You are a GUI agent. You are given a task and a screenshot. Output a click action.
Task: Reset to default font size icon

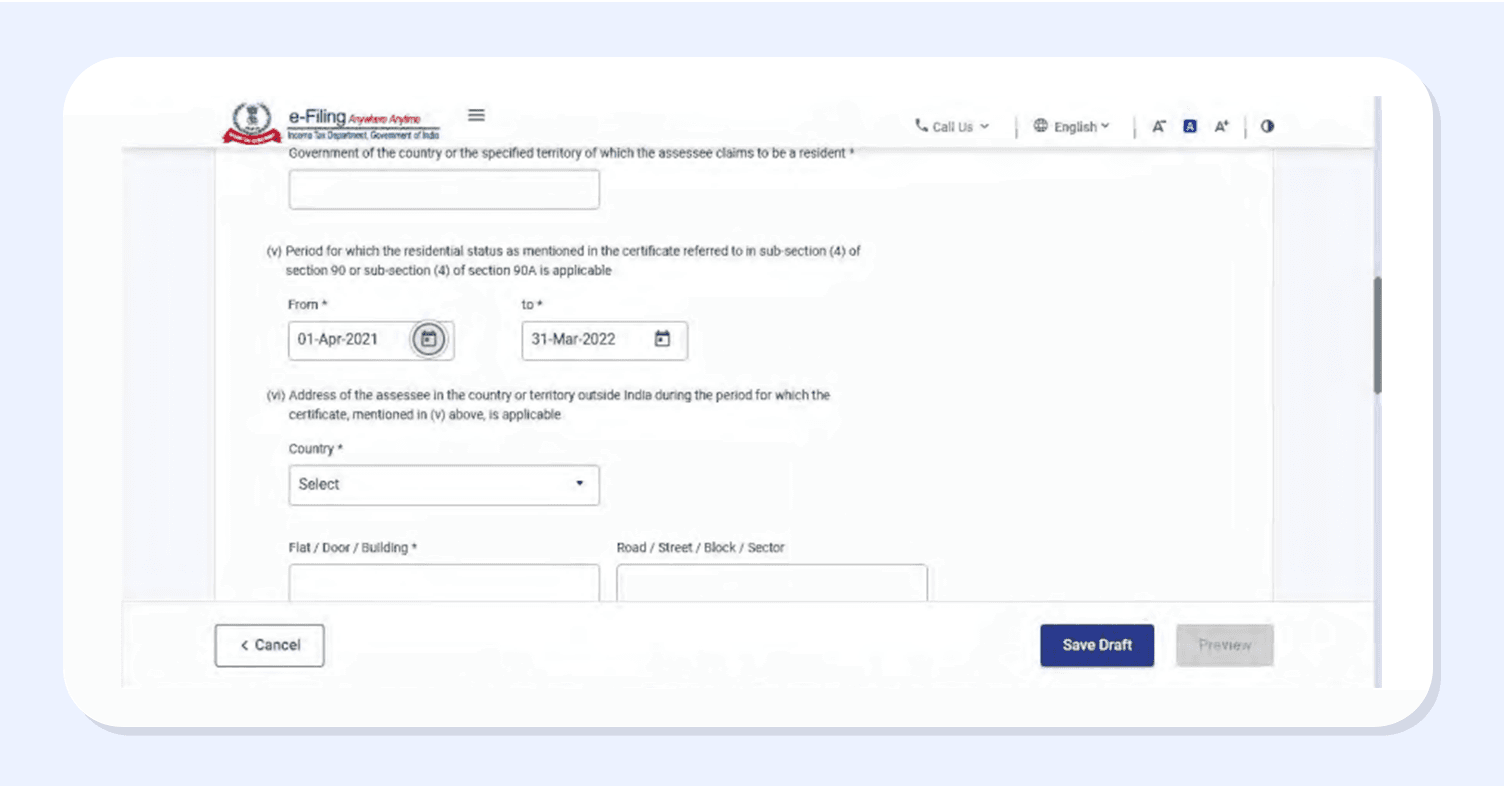pyautogui.click(x=1190, y=127)
